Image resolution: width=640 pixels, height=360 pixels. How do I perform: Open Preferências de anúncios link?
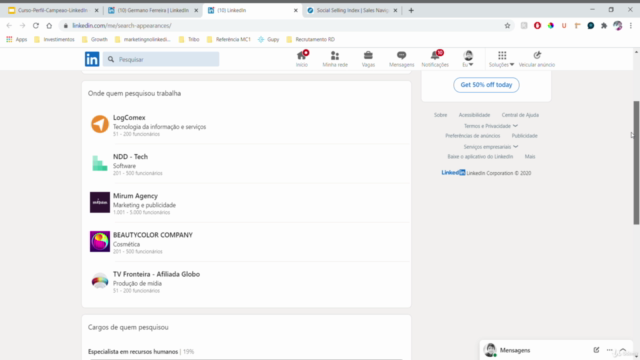[473, 136]
